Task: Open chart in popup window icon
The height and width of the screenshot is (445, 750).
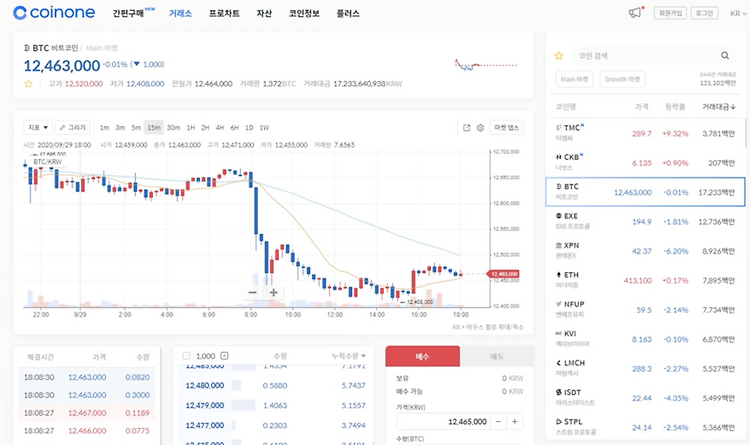Action: [467, 128]
